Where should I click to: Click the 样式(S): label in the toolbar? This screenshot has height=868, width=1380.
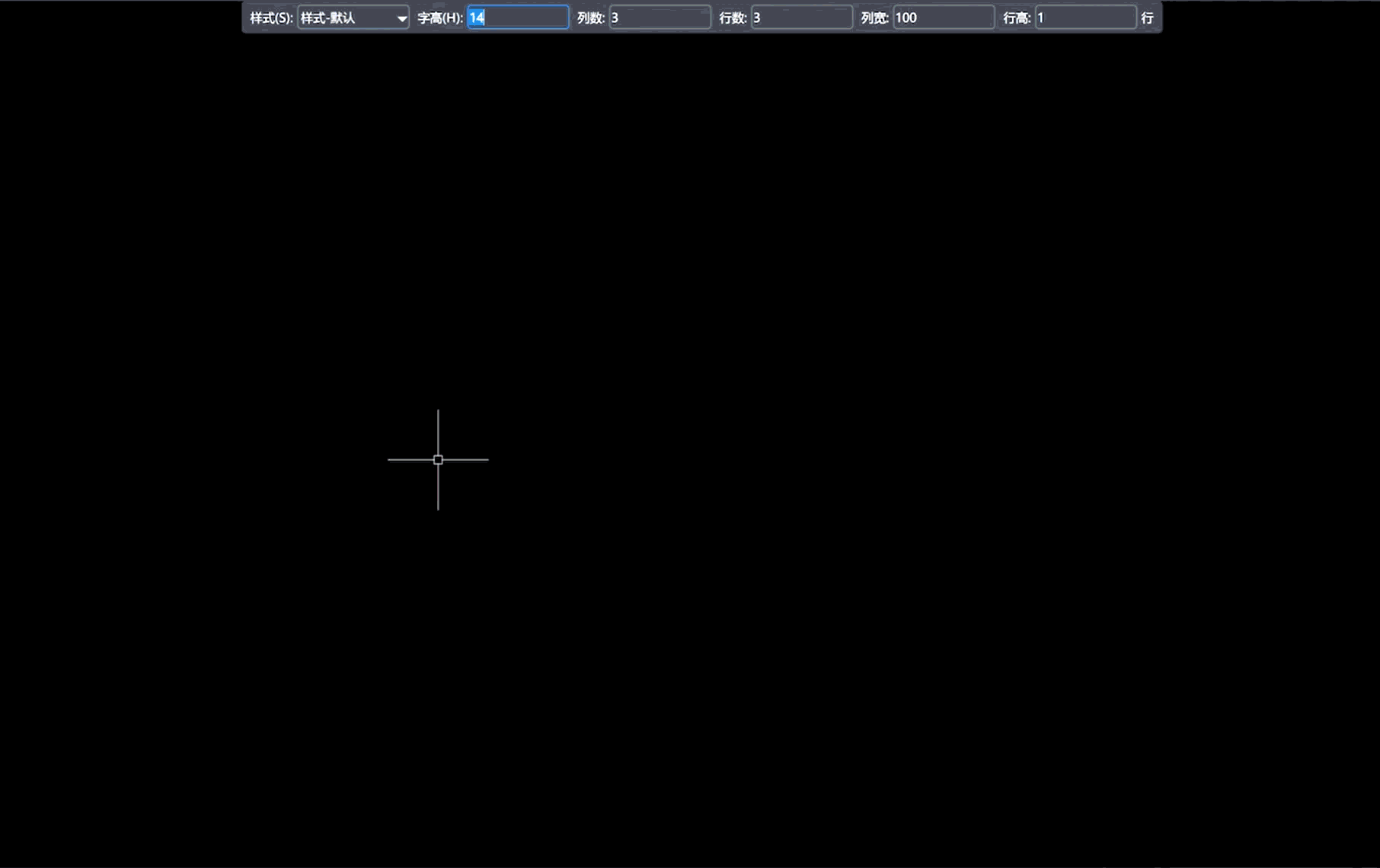coord(271,18)
